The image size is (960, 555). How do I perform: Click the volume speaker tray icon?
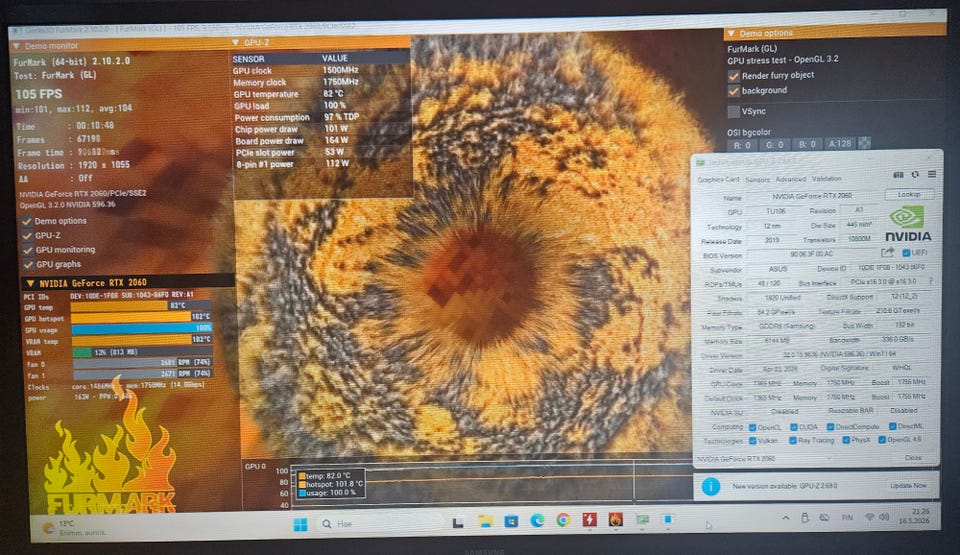point(884,518)
